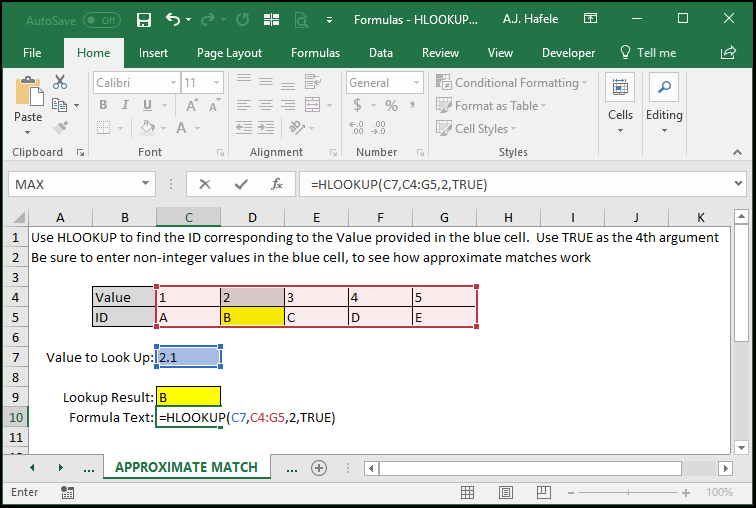Click Page Layout view icon in status bar
Screen dimensions: 756x508
click(x=506, y=492)
